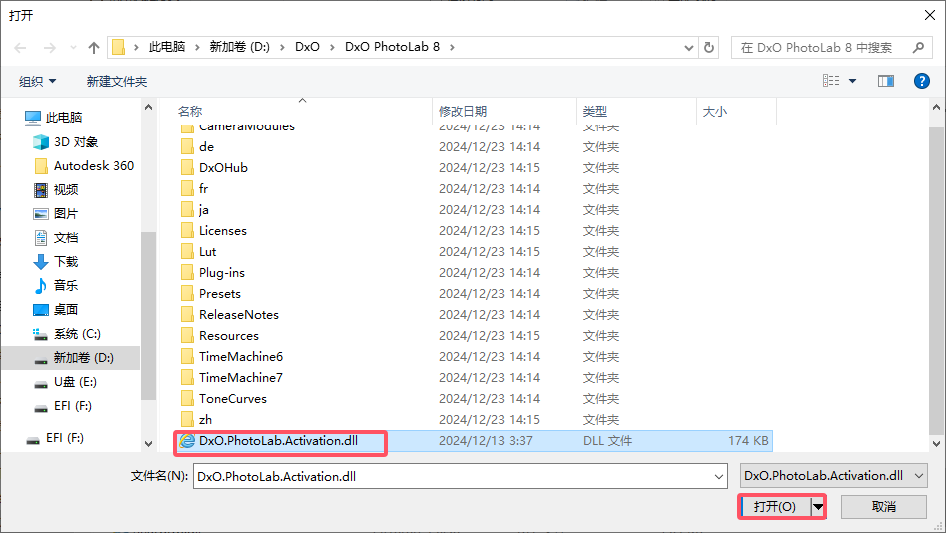This screenshot has height=533, width=946.
Task: Click the file list scroll-up arrow
Action: point(936,107)
